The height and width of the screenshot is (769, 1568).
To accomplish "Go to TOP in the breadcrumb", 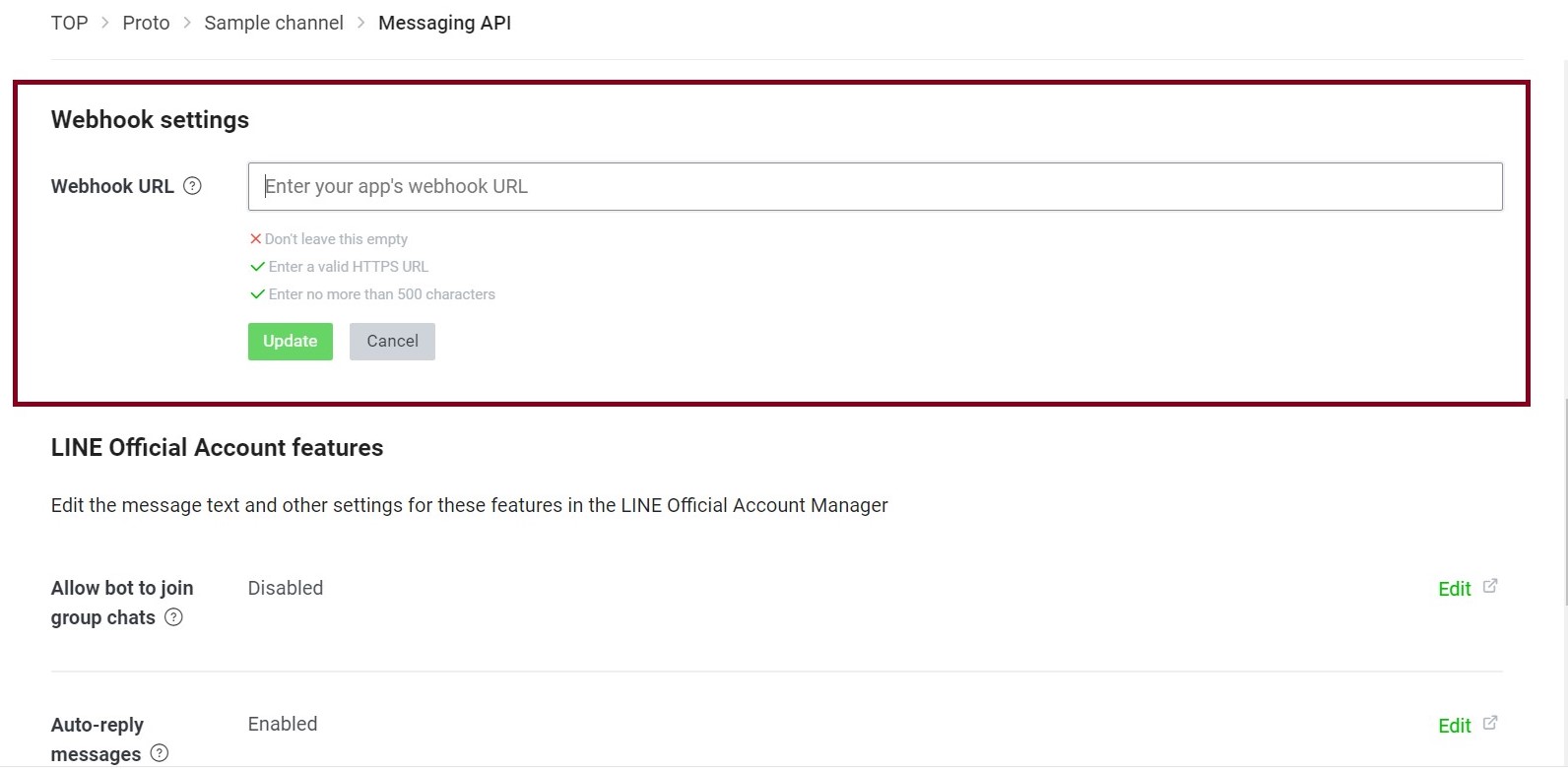I will pos(69,23).
